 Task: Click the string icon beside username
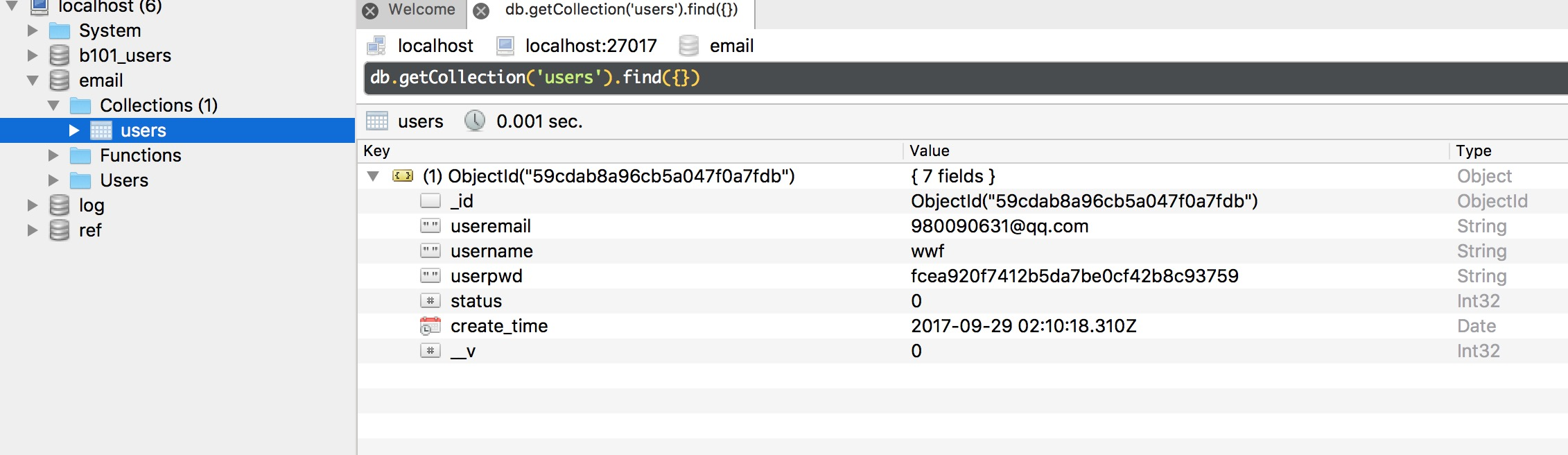click(430, 251)
